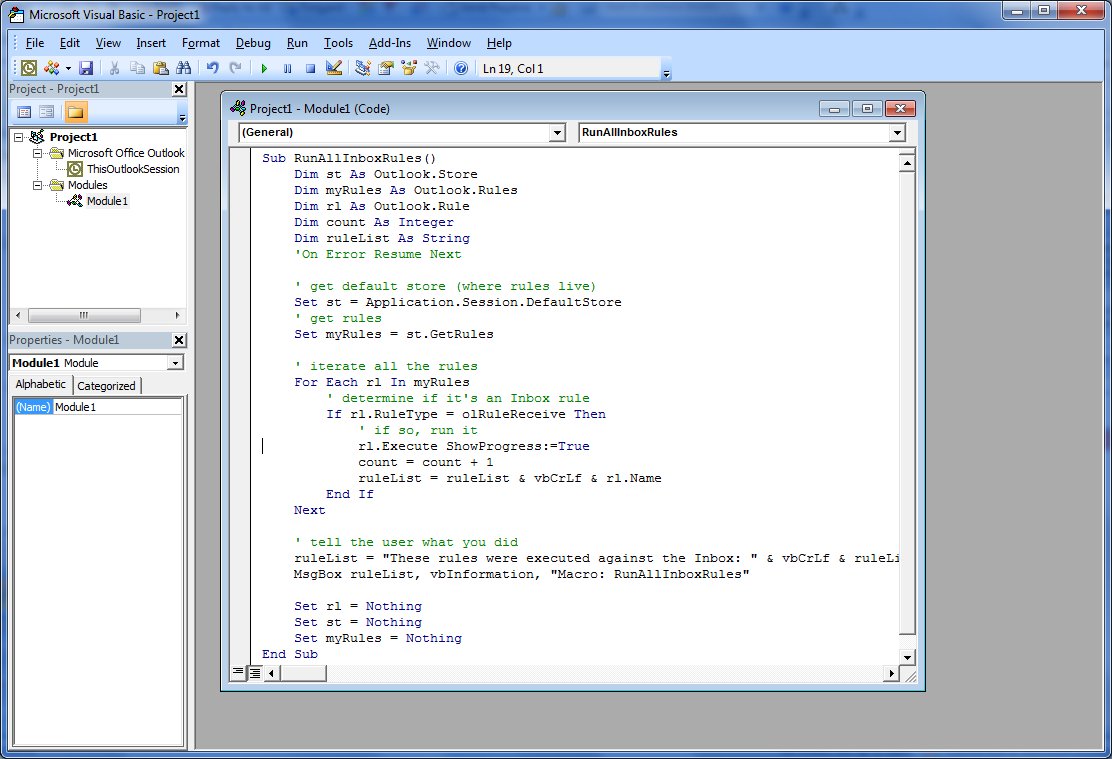Collapse the Modules tree node
The height and width of the screenshot is (759, 1112).
(37, 185)
